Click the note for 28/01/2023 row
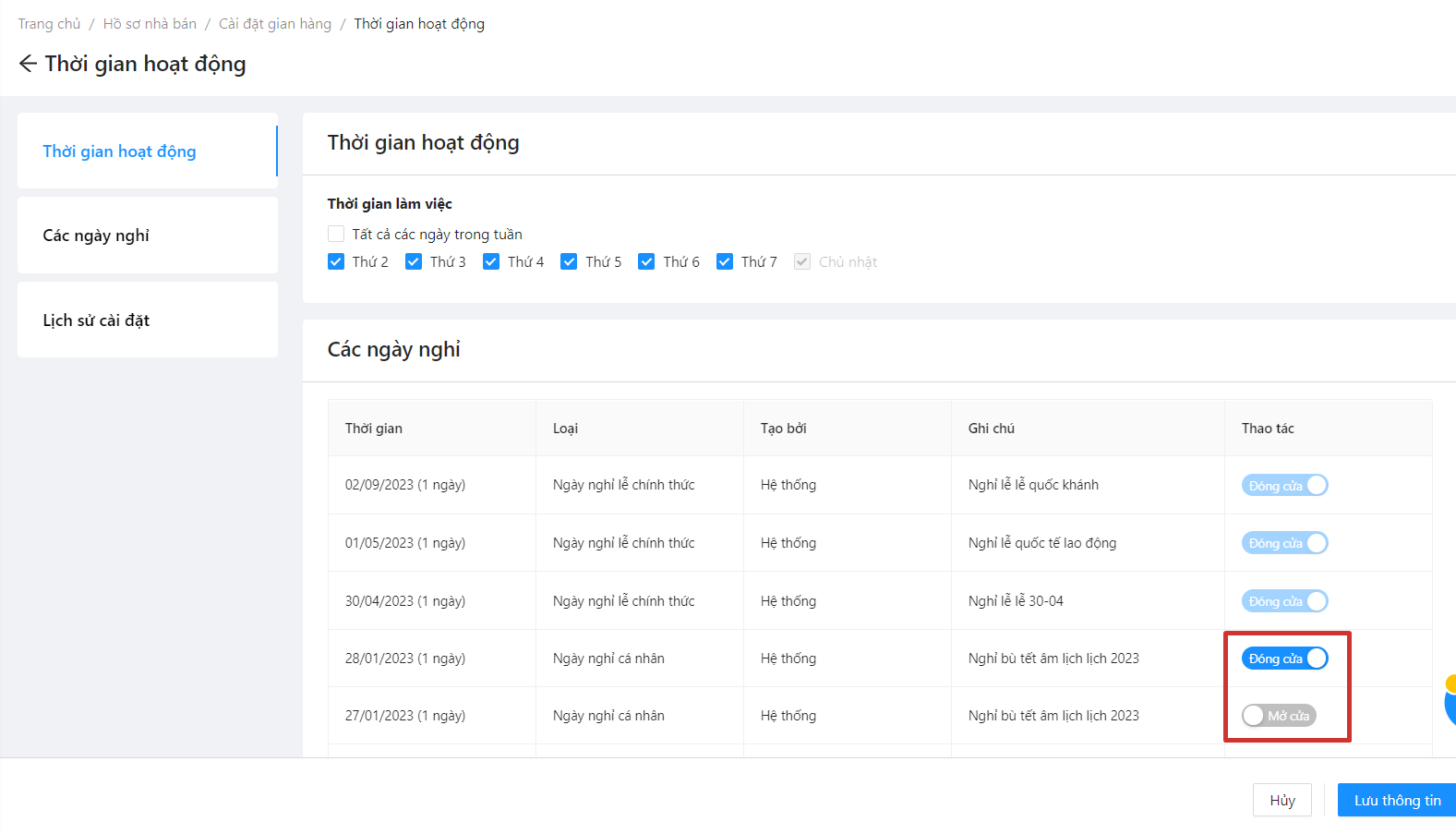Image resolution: width=1456 pixels, height=834 pixels. (1053, 659)
